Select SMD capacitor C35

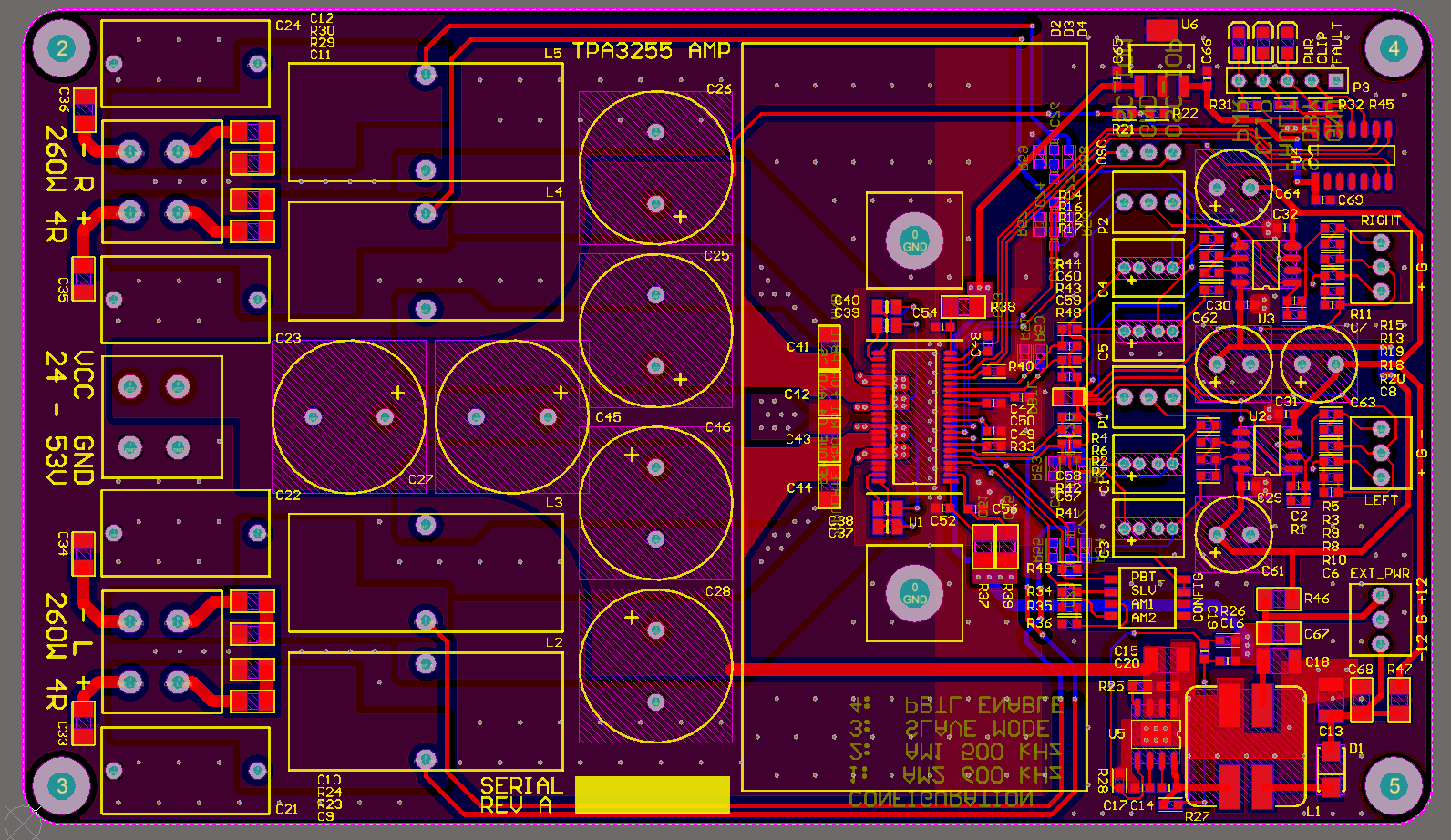[84, 279]
